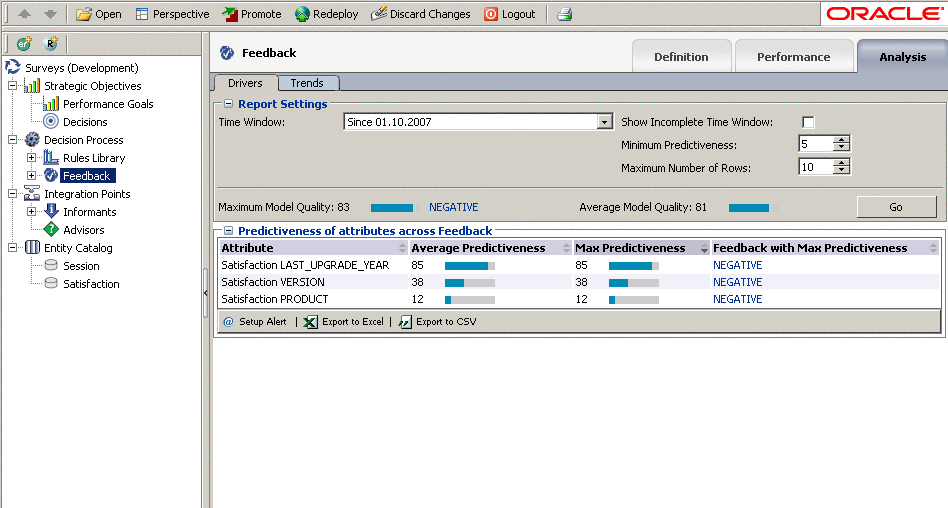
Task: Collapse the Predictiveness of attributes section
Action: point(228,231)
